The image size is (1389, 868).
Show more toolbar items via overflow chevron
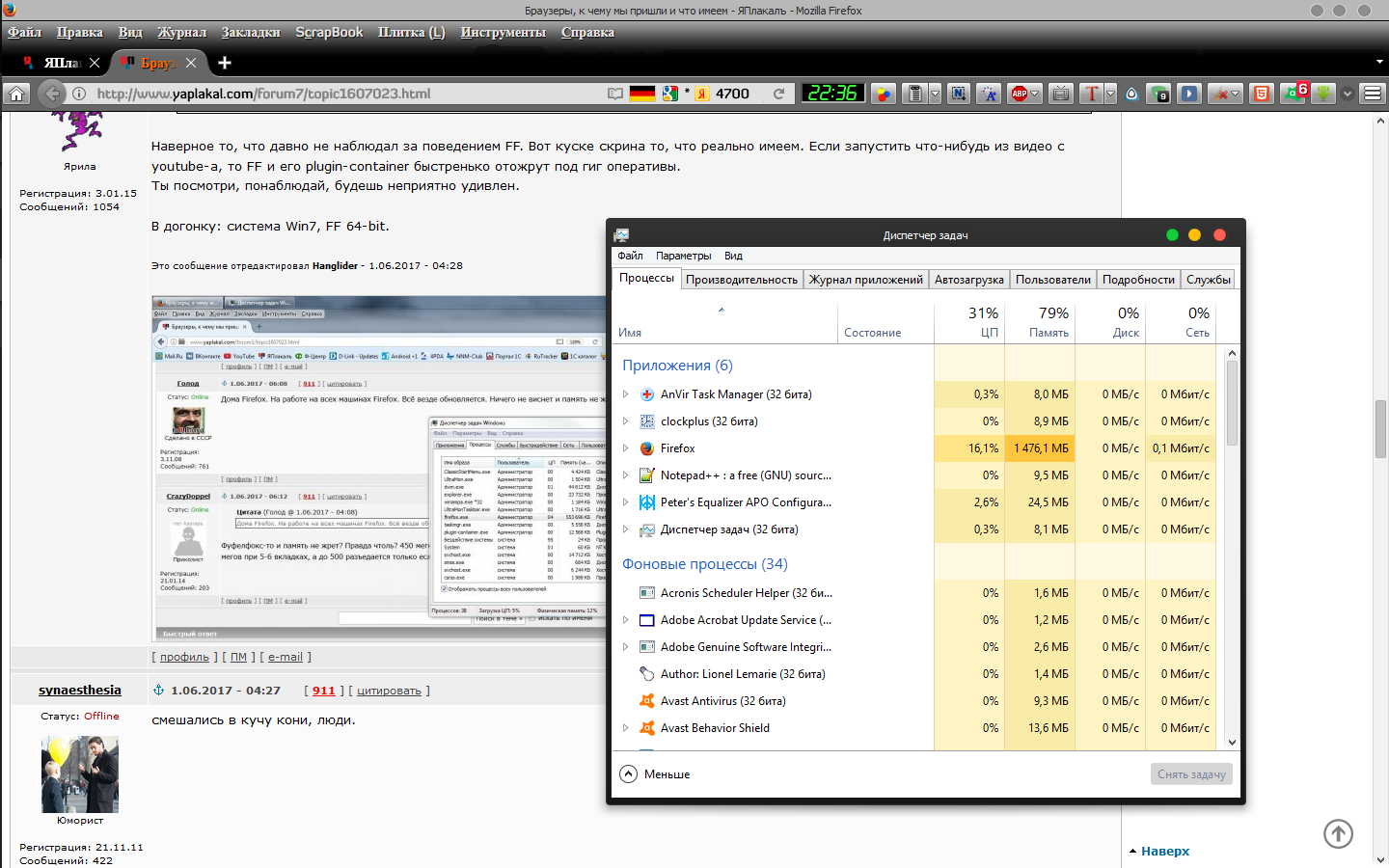[x=1348, y=94]
